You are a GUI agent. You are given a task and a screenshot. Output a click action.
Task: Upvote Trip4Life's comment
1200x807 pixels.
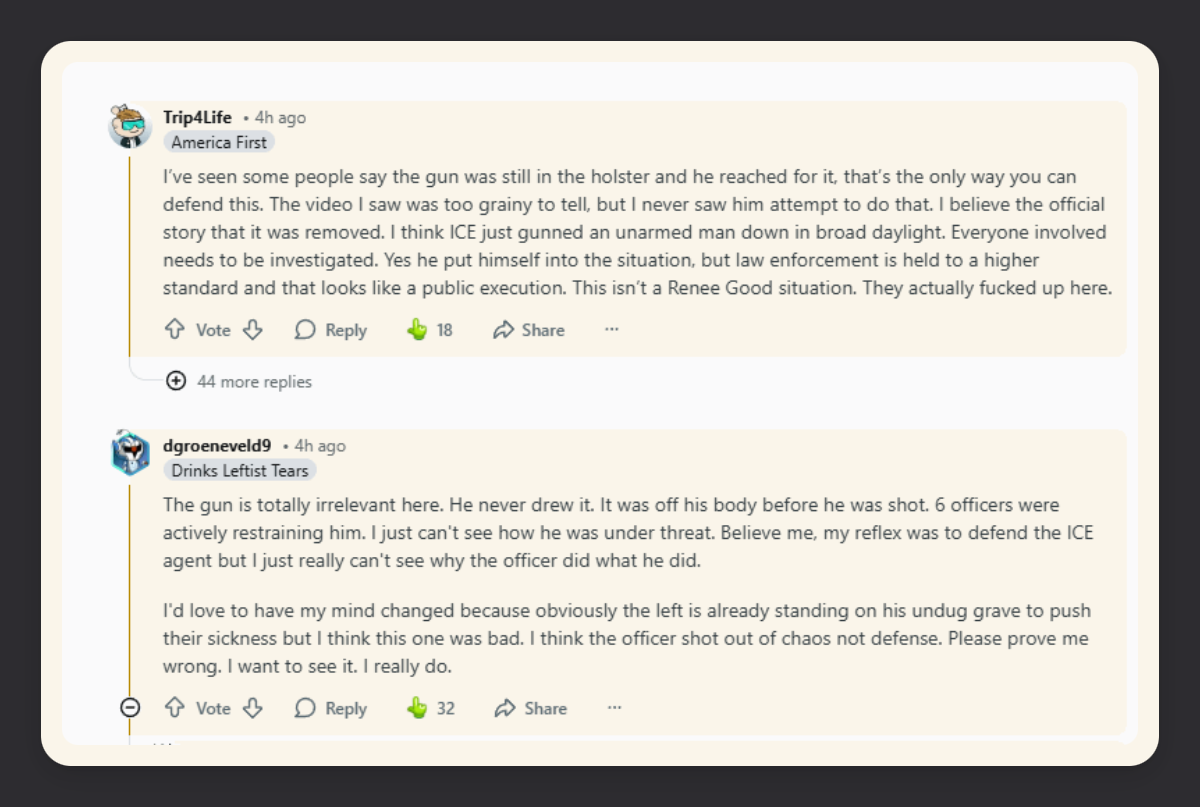pos(175,330)
